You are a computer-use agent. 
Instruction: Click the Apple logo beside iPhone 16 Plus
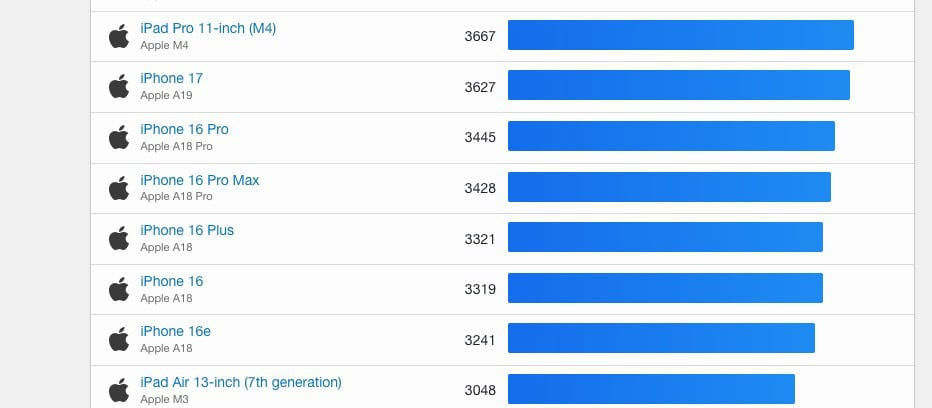pos(120,238)
